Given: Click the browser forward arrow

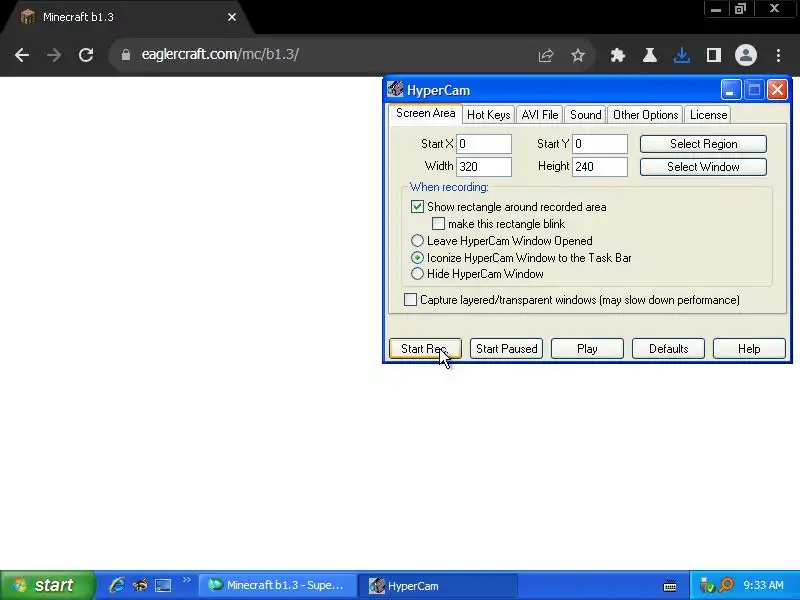Looking at the screenshot, I should pyautogui.click(x=54, y=55).
